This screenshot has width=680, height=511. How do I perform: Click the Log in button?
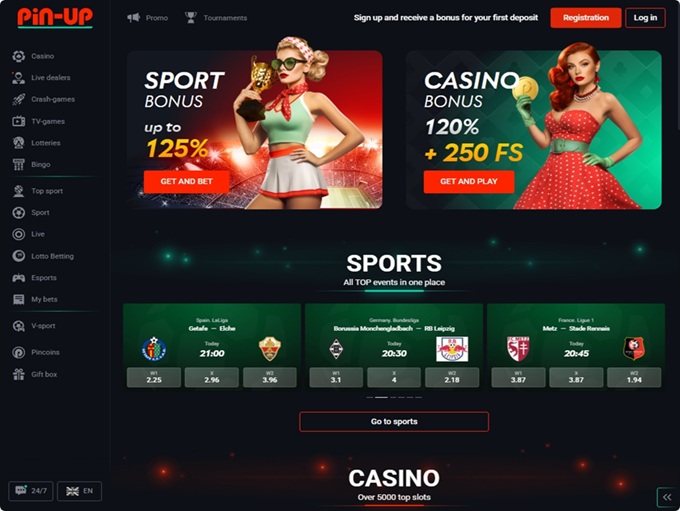click(x=645, y=18)
